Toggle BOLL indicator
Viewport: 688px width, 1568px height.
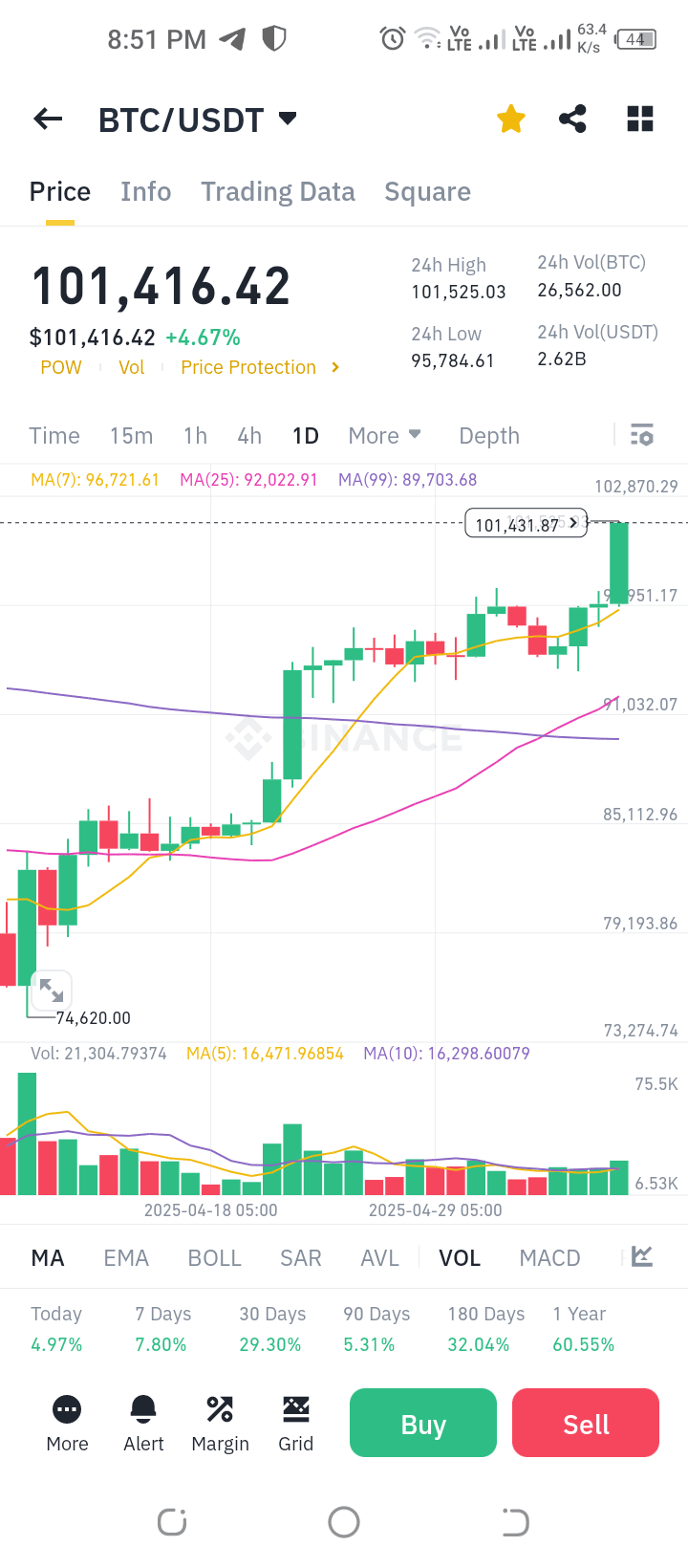(x=215, y=1258)
